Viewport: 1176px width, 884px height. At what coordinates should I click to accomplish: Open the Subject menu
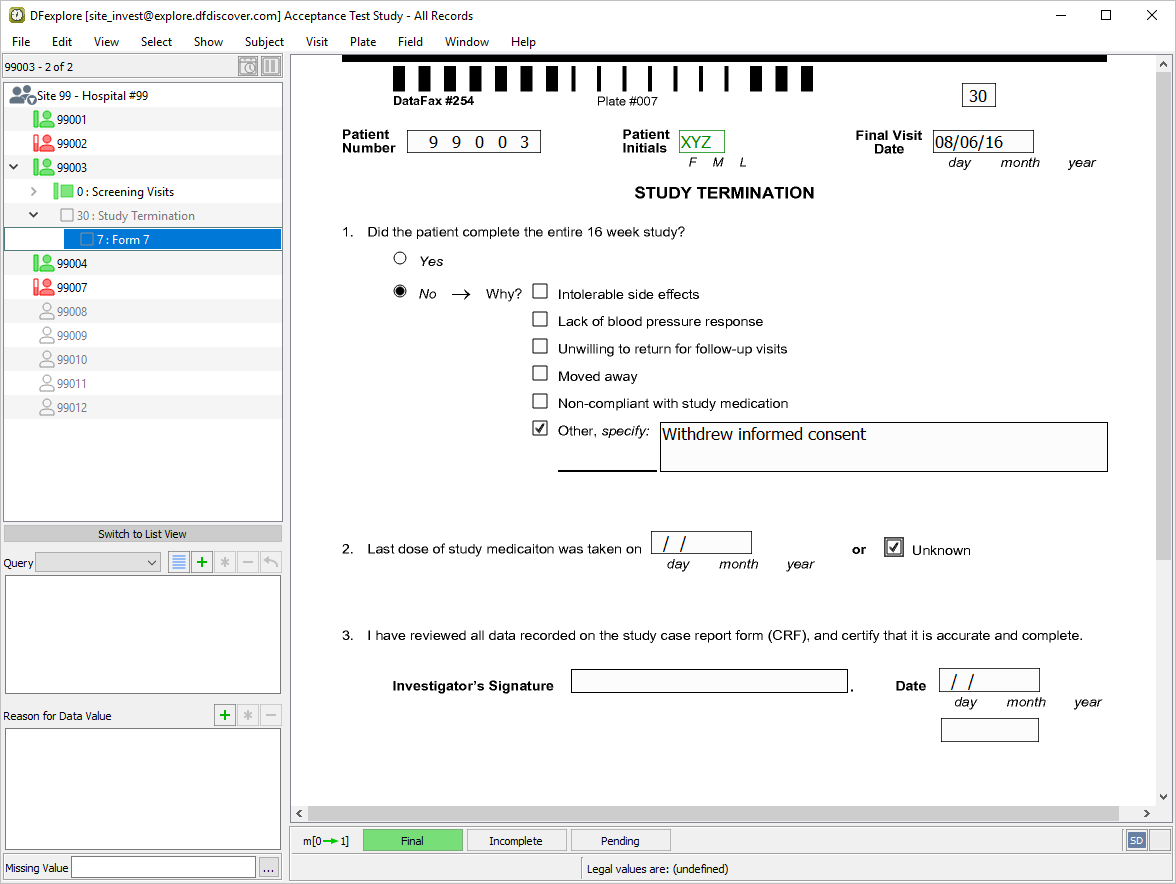264,42
